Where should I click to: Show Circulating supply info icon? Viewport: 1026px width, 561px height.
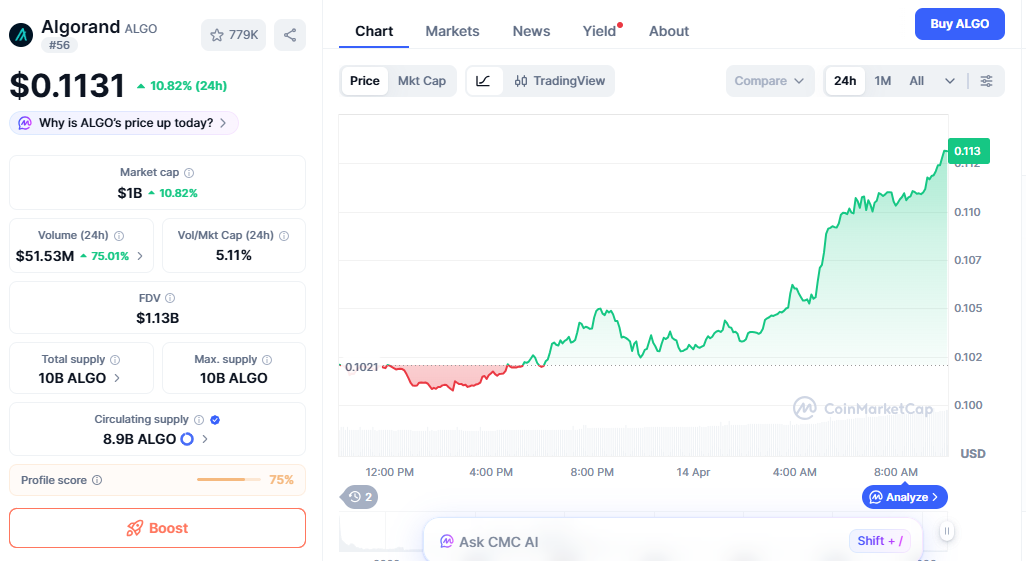click(x=199, y=420)
